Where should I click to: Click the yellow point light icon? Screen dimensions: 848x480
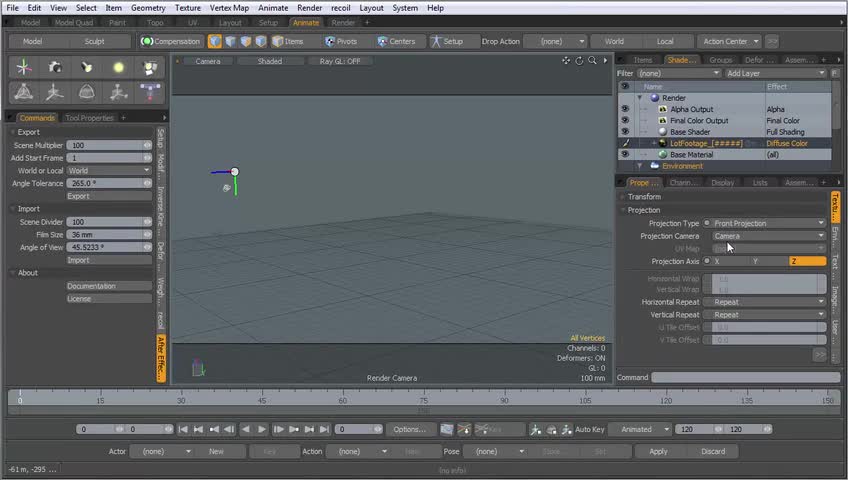click(118, 68)
